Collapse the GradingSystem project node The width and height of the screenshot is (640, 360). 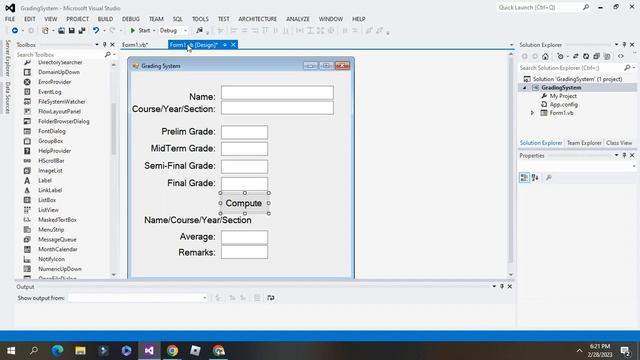[525, 88]
